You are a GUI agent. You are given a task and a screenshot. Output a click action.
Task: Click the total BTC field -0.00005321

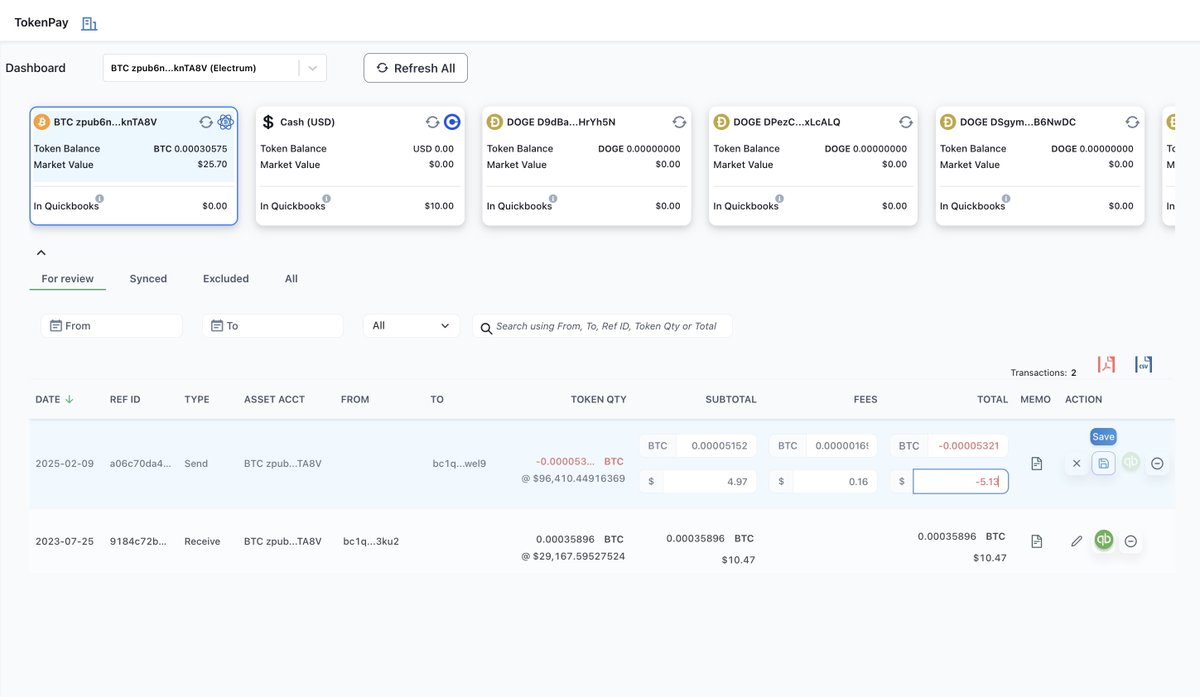coord(968,446)
